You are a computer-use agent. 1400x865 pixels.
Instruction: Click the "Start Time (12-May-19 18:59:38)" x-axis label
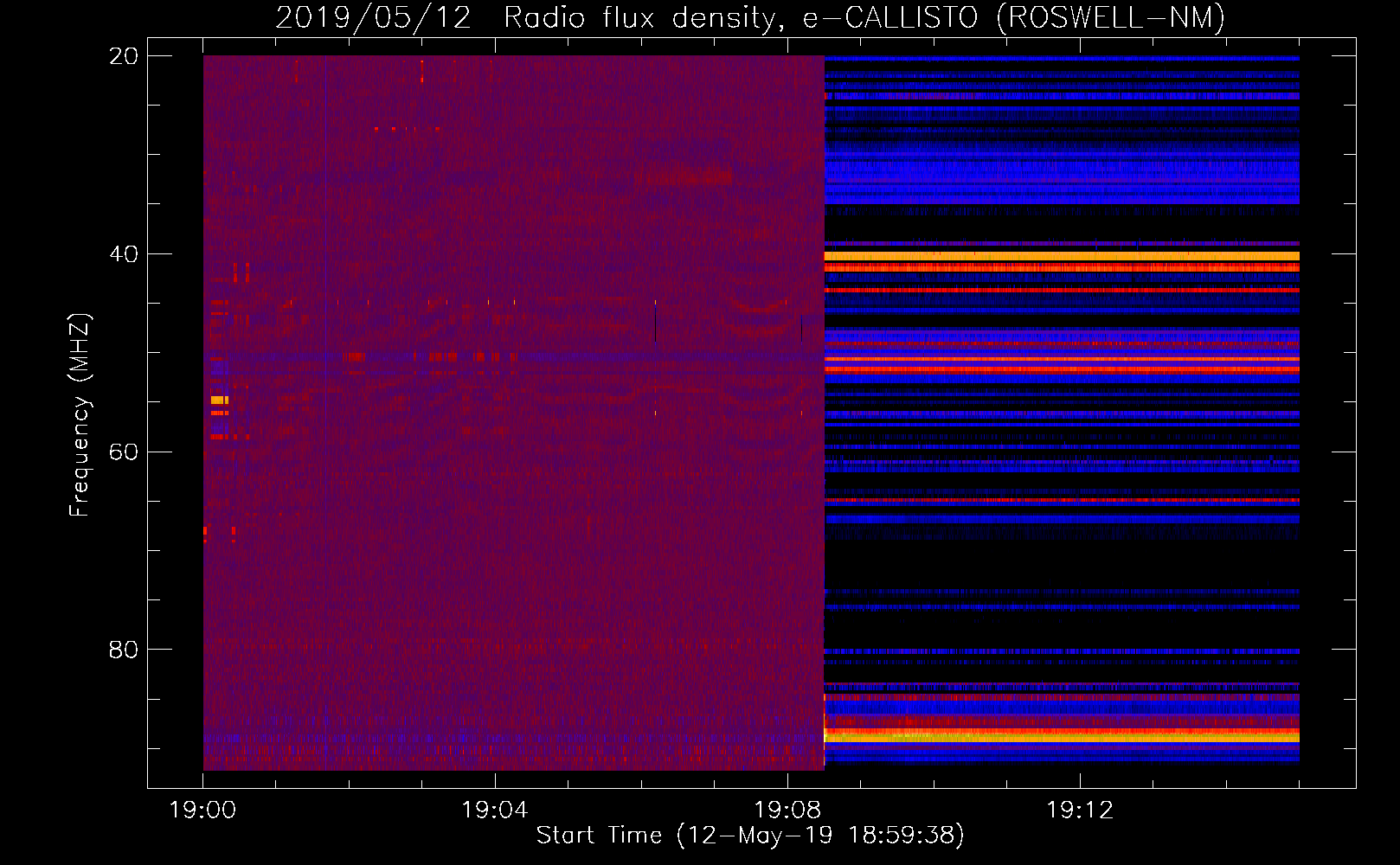pyautogui.click(x=750, y=836)
